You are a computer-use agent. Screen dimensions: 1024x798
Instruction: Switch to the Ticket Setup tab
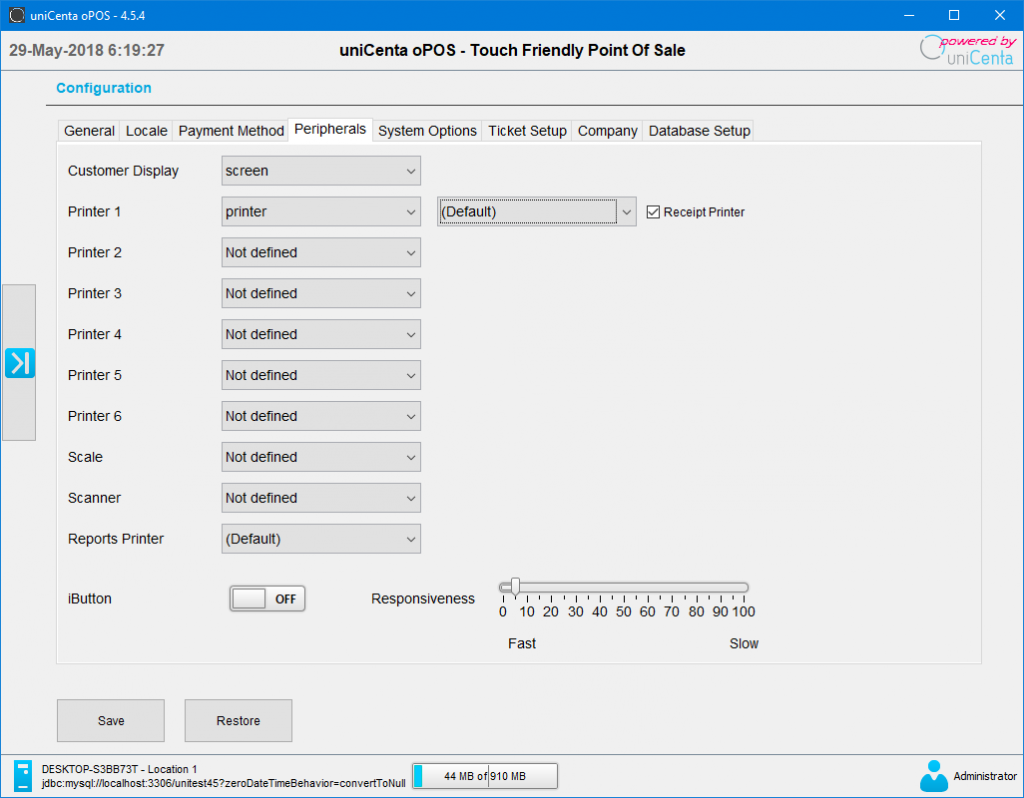tap(526, 130)
